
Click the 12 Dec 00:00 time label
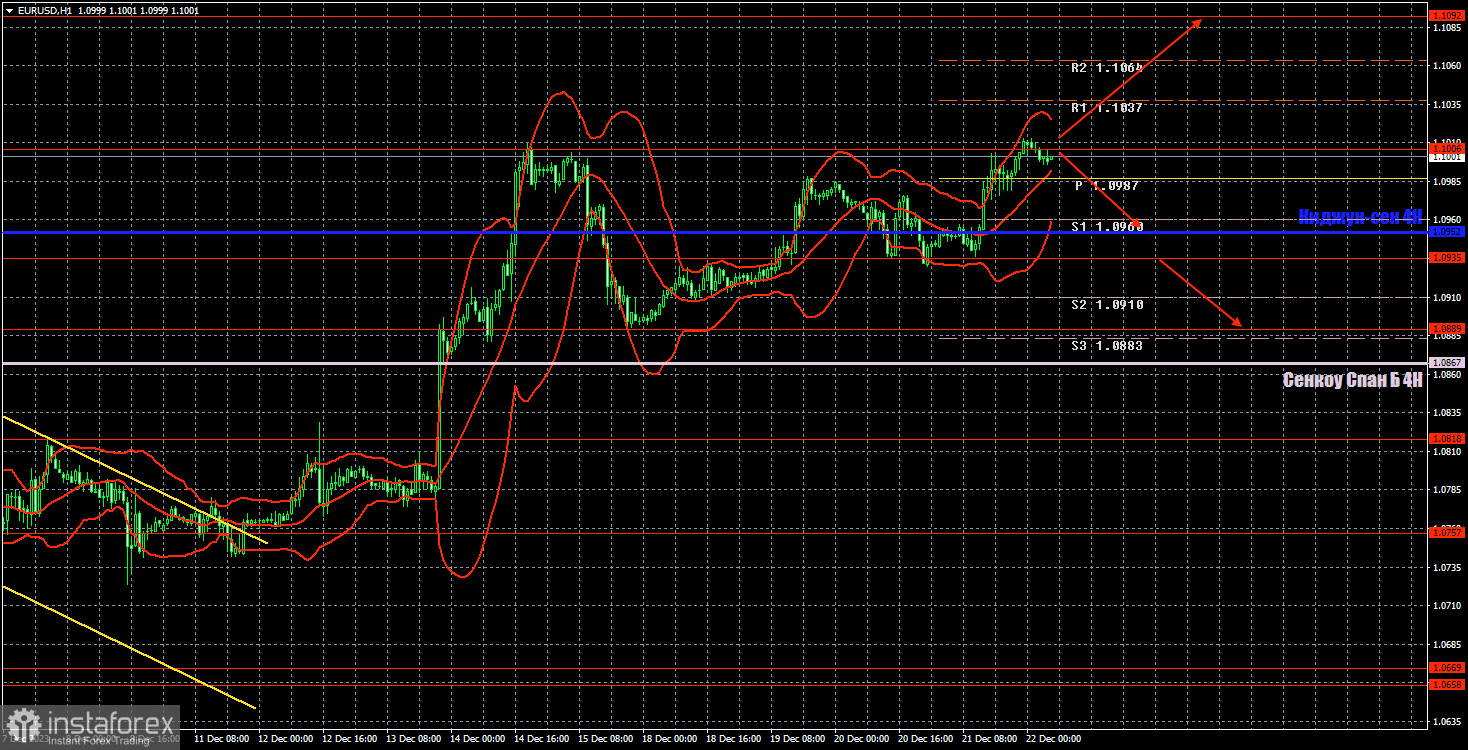pos(286,739)
